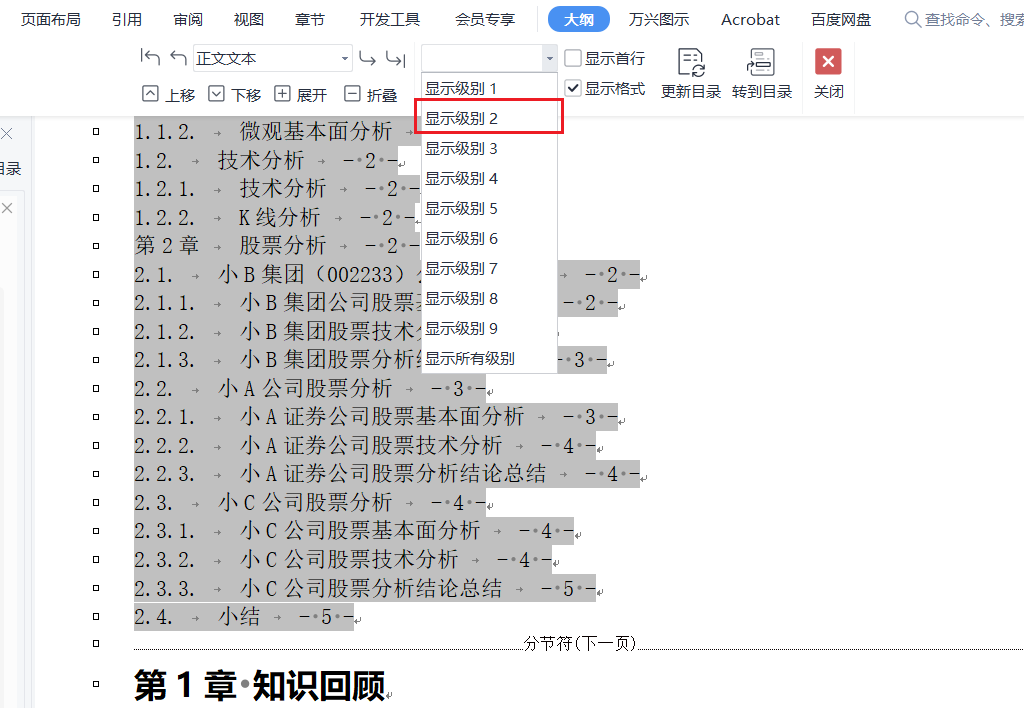The width and height of the screenshot is (1024, 708).
Task: Uncheck the 显示格式 checkbox
Action: 573,88
